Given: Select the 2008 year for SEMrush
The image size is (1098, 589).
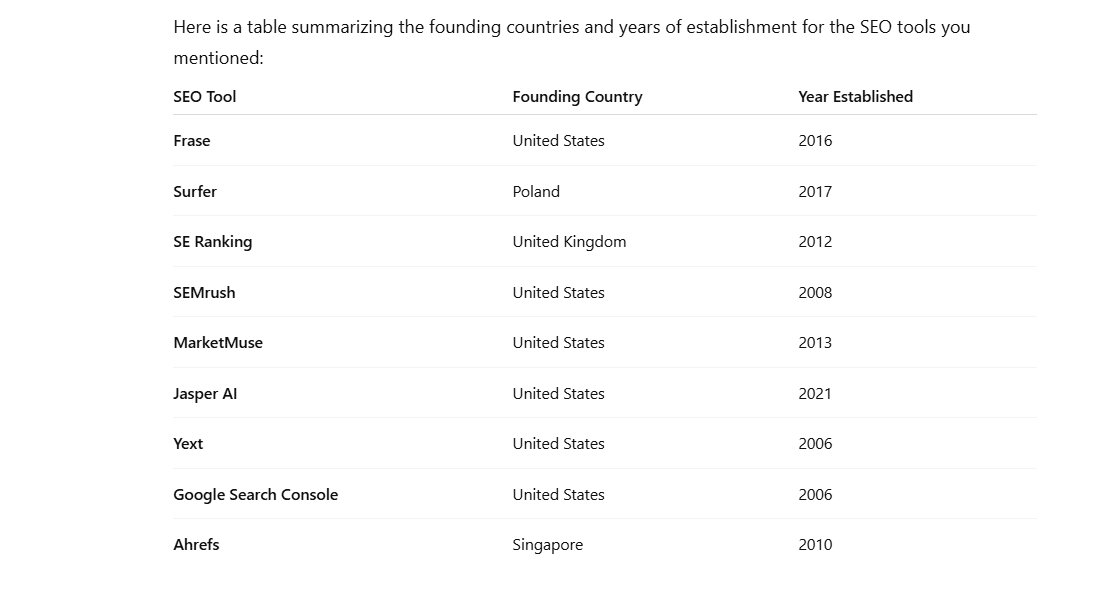Looking at the screenshot, I should (815, 293).
